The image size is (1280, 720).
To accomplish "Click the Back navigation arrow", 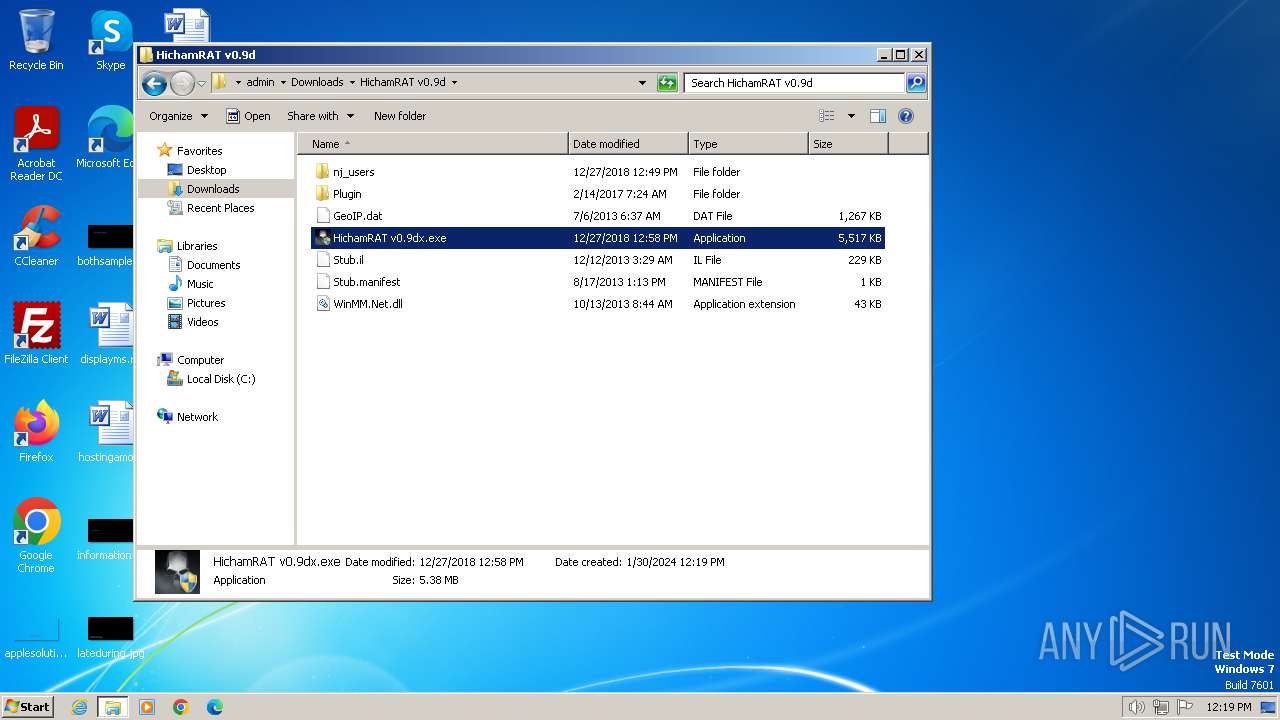I will (154, 83).
